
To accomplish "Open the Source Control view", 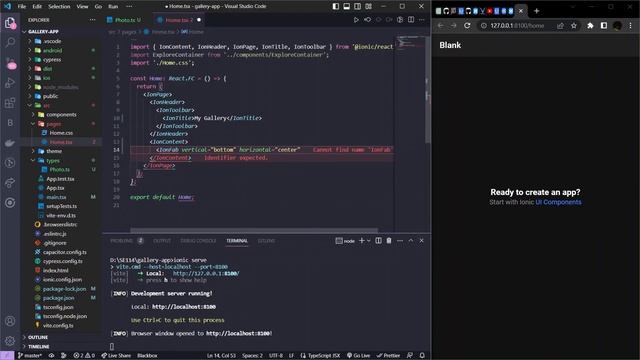I will 10,62.
